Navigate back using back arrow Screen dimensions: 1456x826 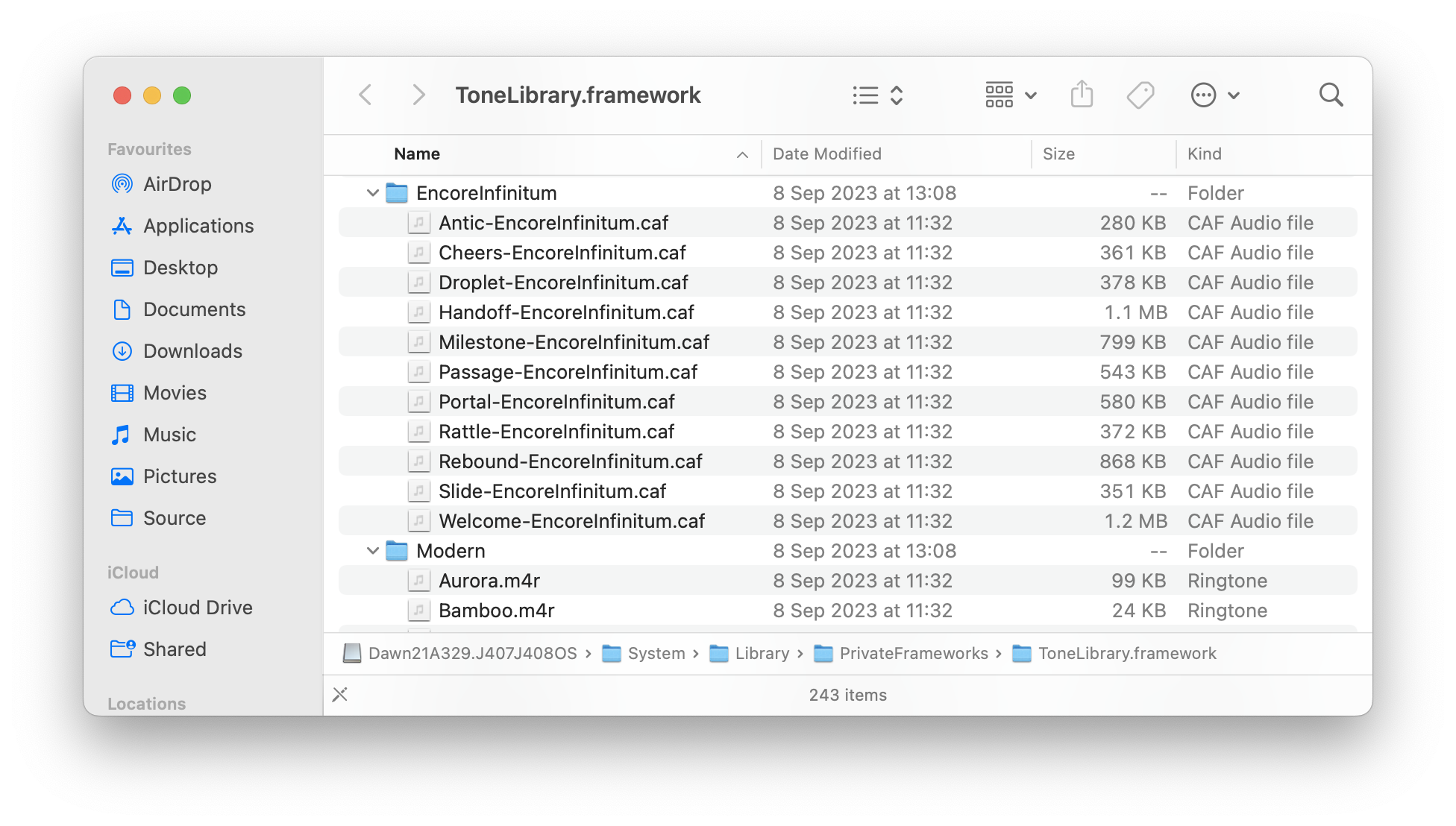[367, 96]
